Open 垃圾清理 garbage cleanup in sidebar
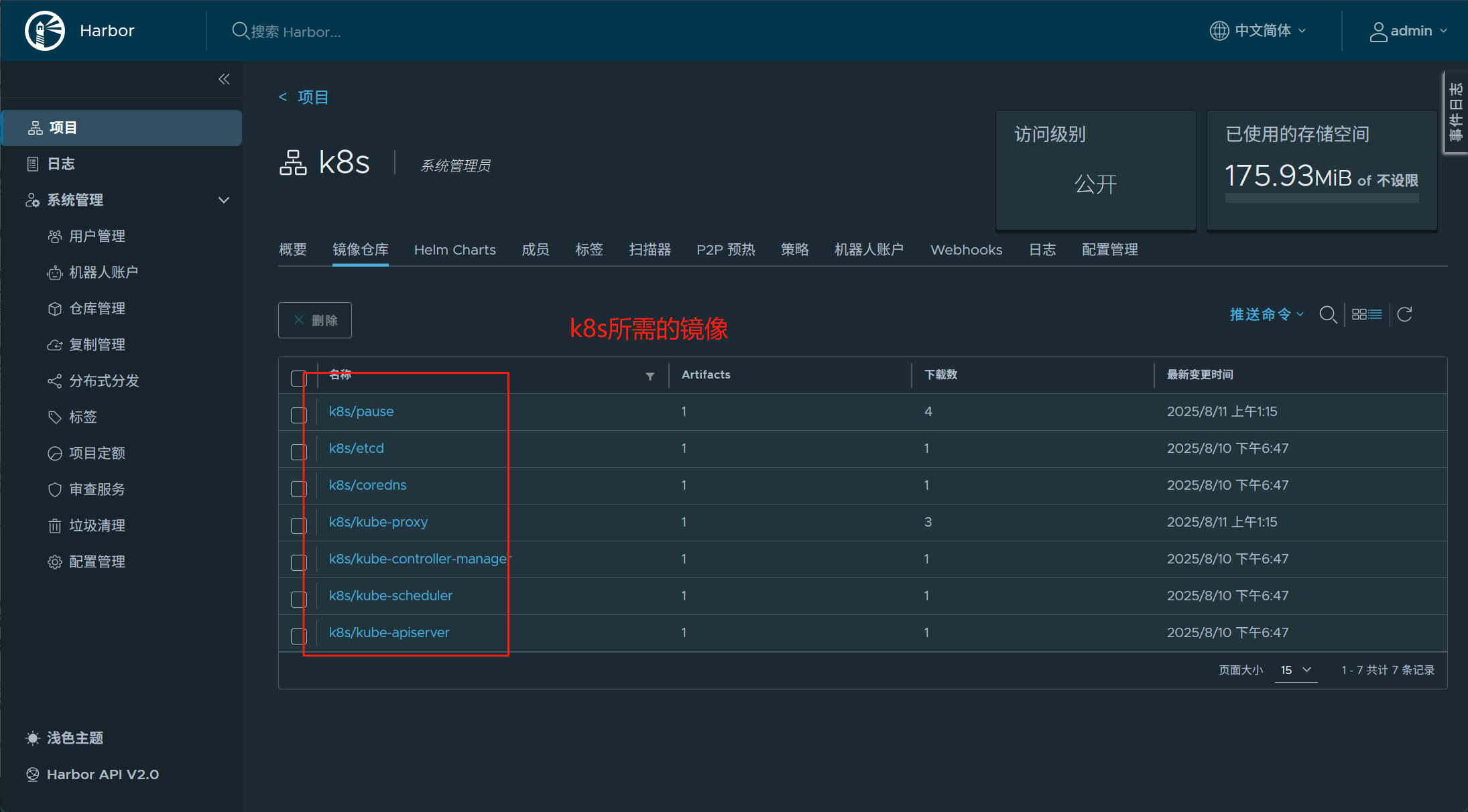 coord(97,525)
